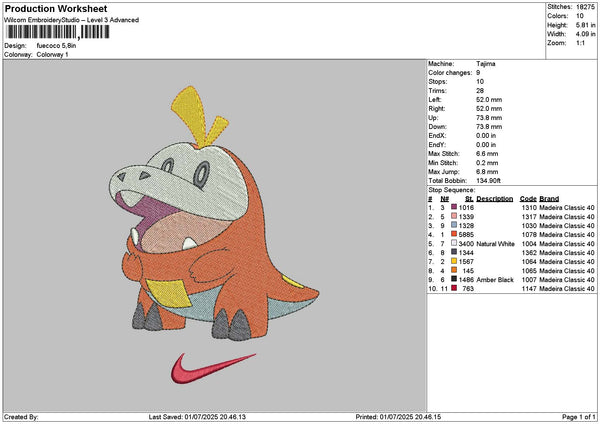Select the 'N#' column header
Image resolution: width=600 pixels, height=424 pixels.
(444, 199)
